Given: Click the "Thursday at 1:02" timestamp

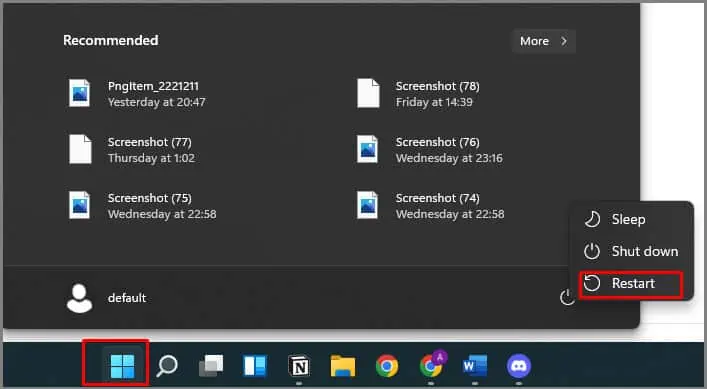Looking at the screenshot, I should (x=152, y=158).
